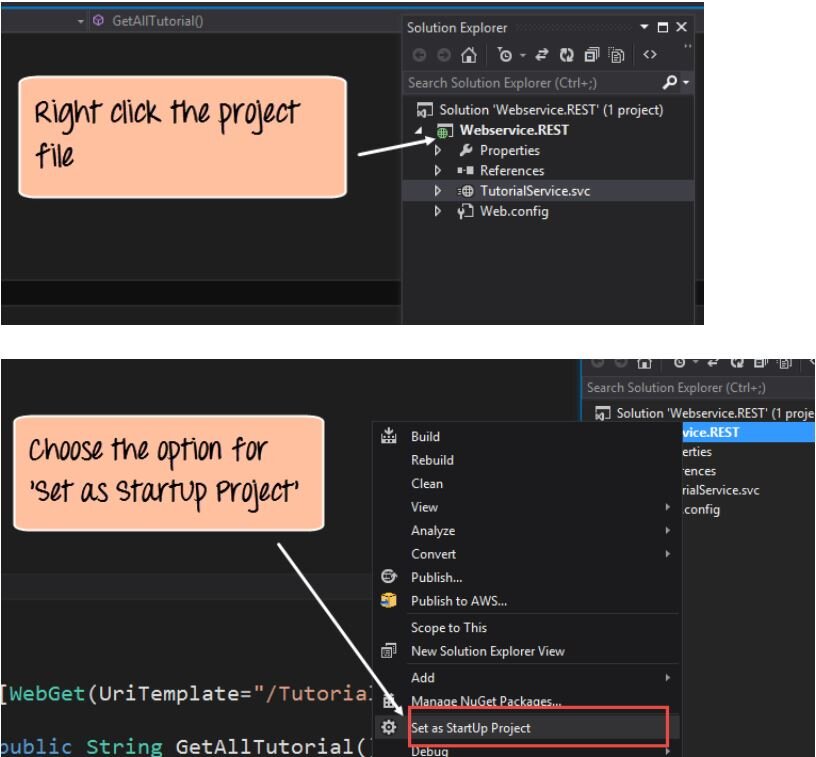This screenshot has height=757, width=816.
Task: Choose Set as StartUp Project
Action: click(470, 728)
